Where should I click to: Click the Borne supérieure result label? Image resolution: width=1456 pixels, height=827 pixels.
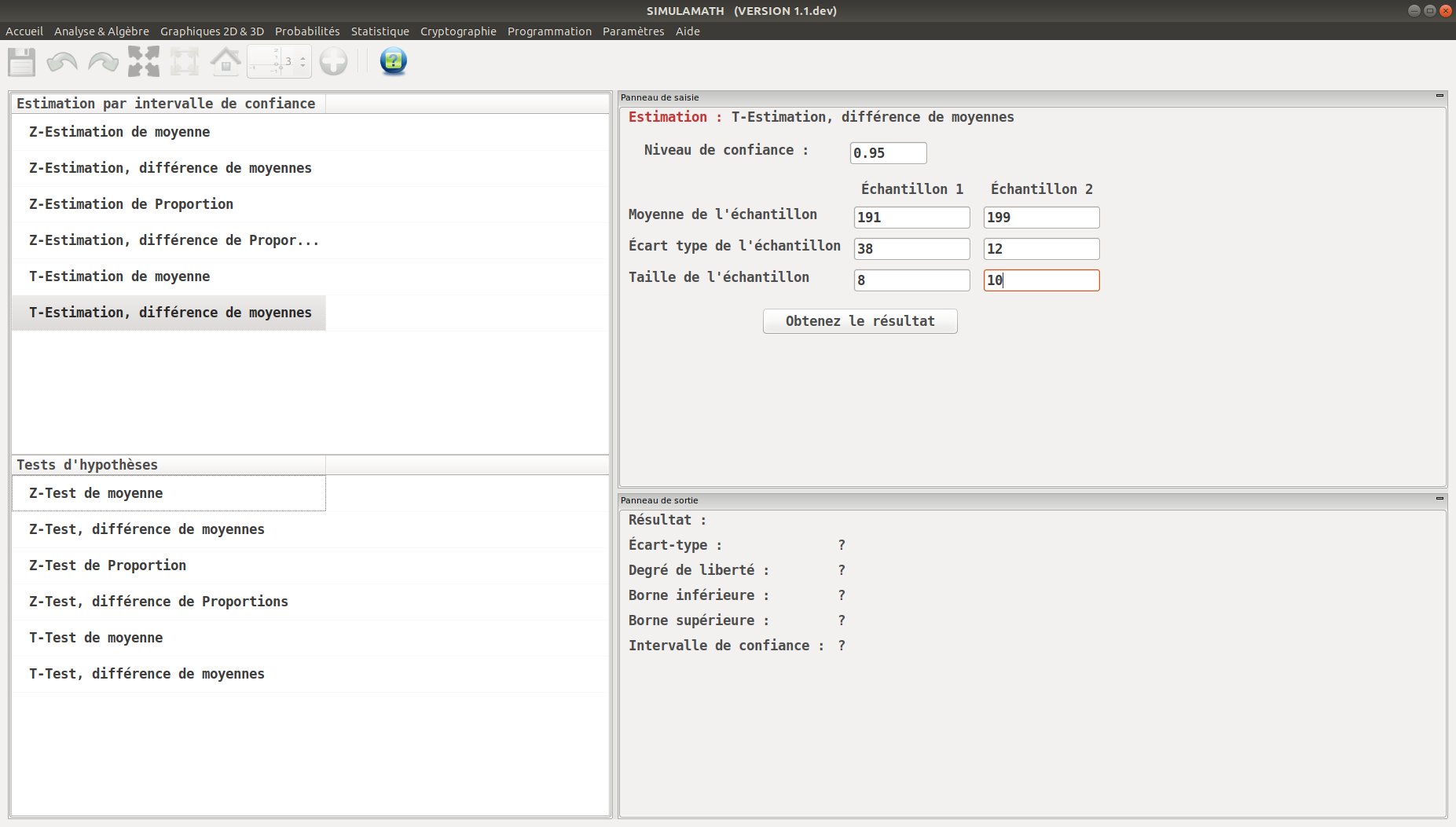[x=699, y=620]
